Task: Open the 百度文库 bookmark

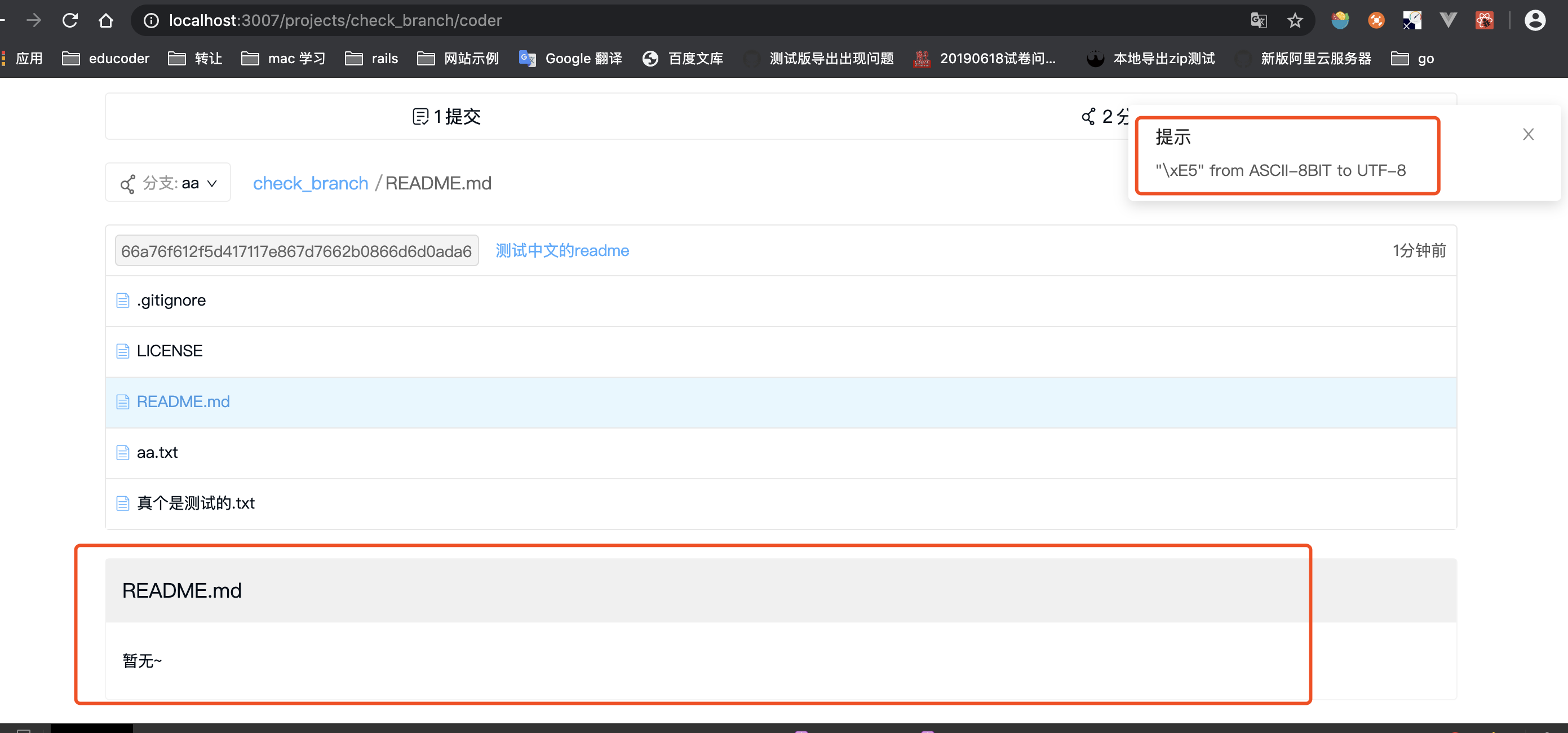Action: tap(683, 59)
